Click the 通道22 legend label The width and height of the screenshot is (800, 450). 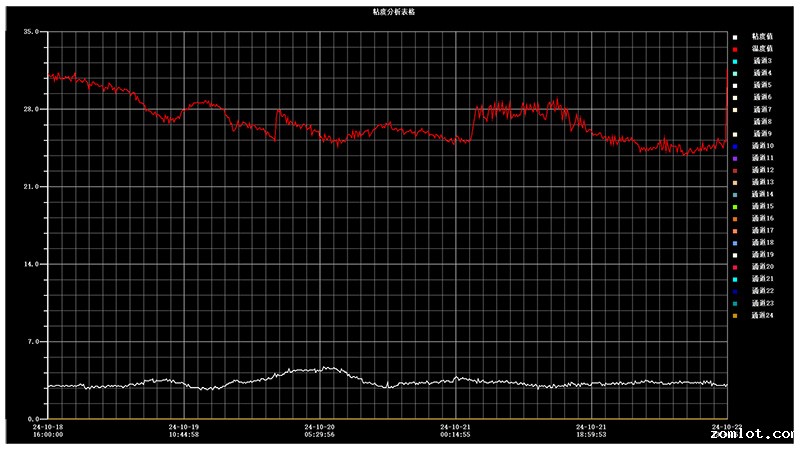pos(763,291)
